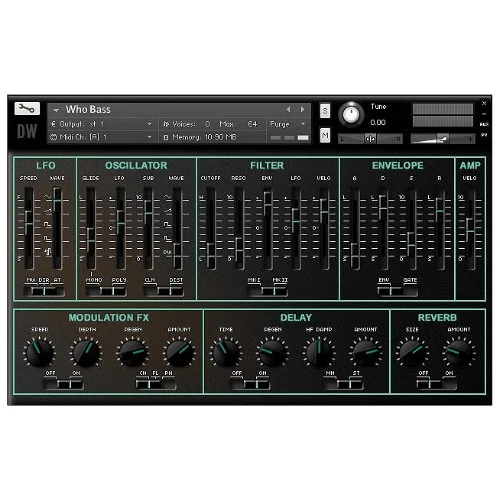Screen dimensions: 500x500
Task: Select the Oscillator pulse wave icon
Action: pyautogui.click(x=168, y=238)
